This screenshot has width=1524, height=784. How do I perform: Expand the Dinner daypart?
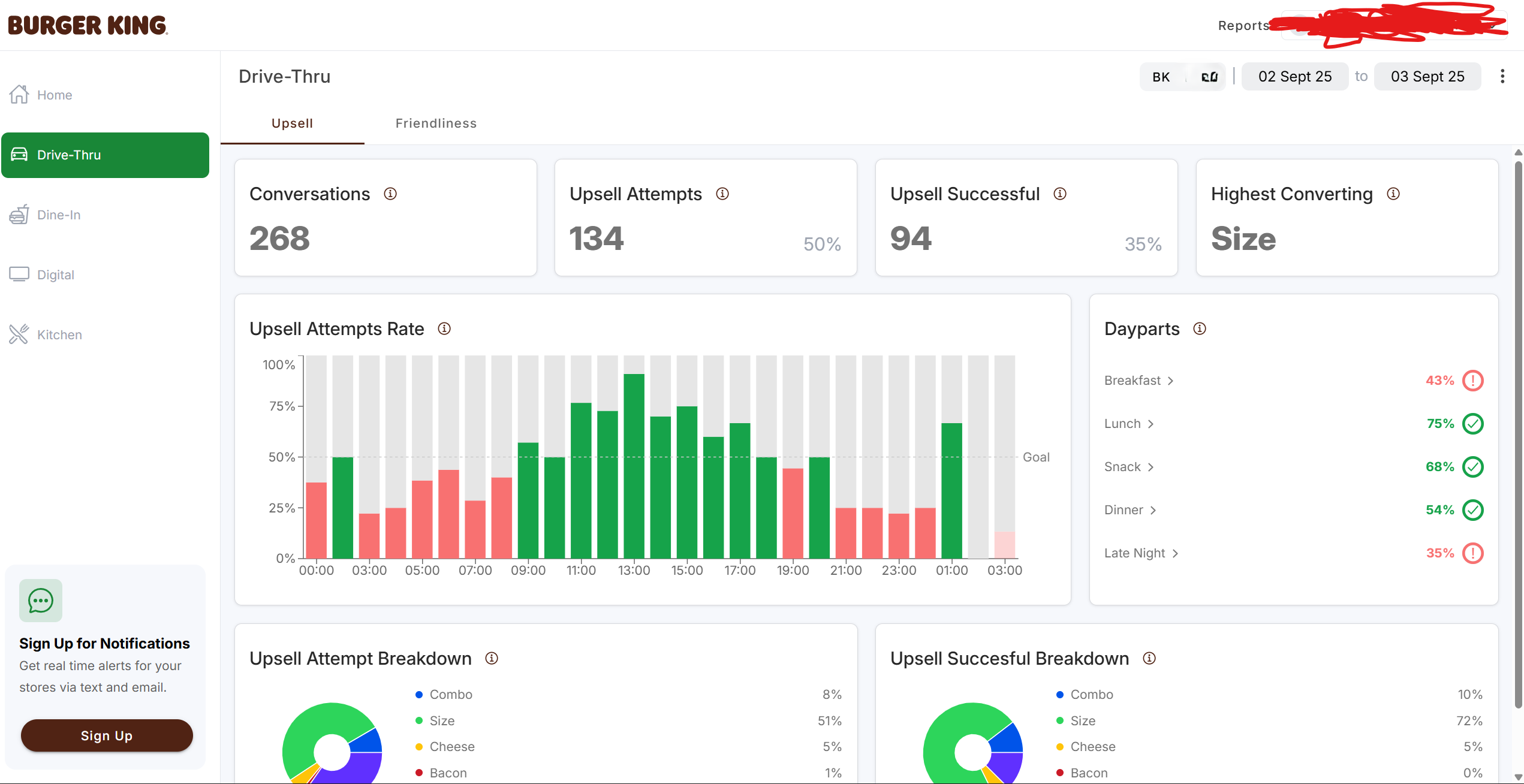1131,510
